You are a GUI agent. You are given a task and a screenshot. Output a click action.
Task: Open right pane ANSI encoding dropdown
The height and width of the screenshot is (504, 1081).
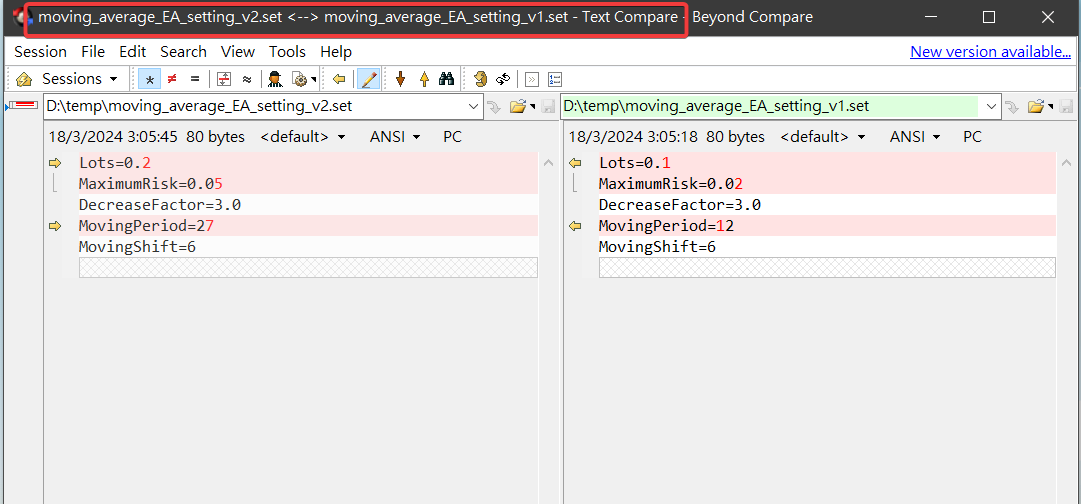click(915, 137)
